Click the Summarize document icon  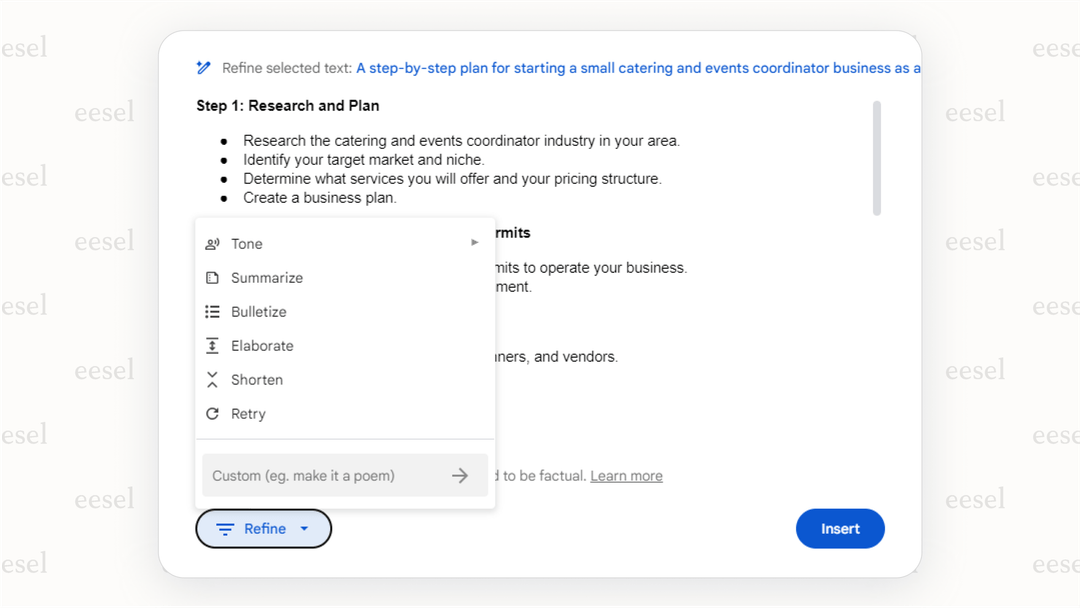tap(212, 277)
